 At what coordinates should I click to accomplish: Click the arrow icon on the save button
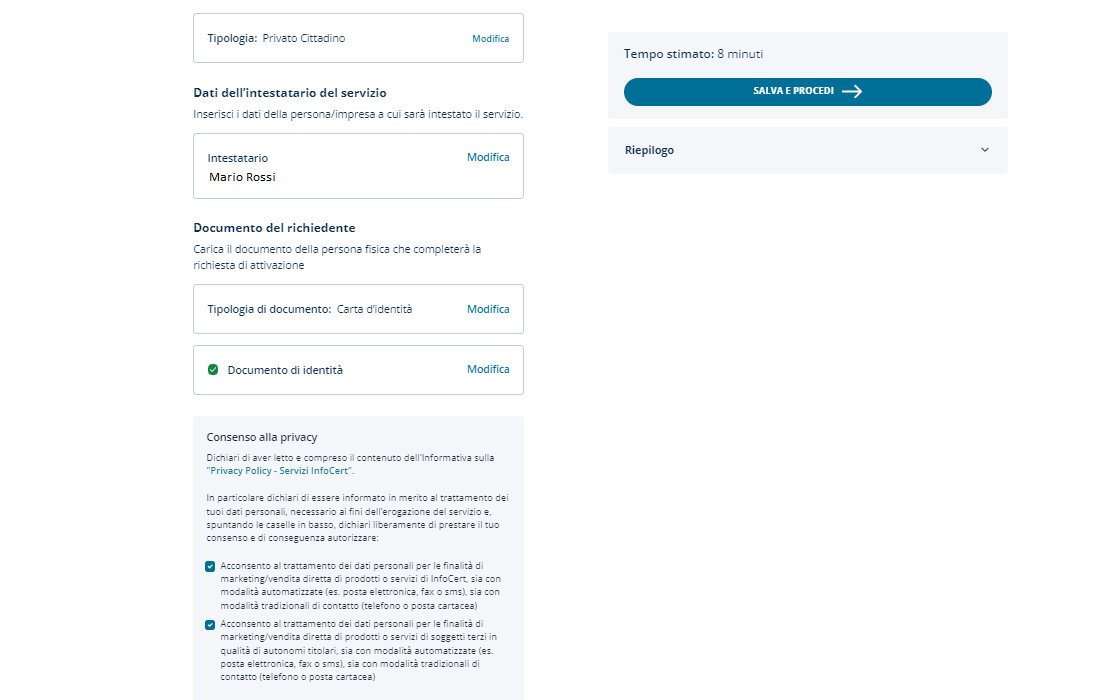852,92
